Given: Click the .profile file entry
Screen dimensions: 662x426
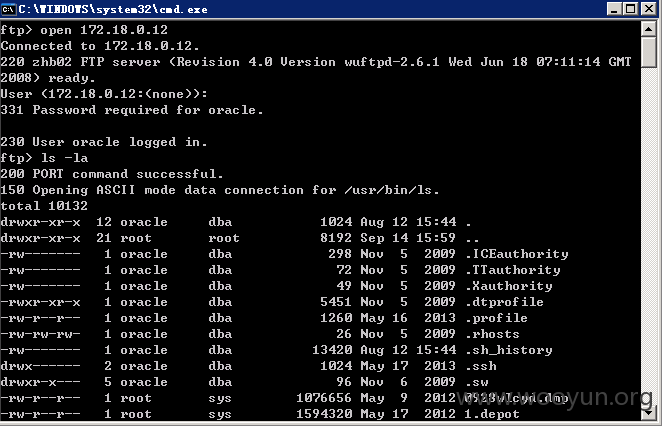Looking at the screenshot, I should click(x=496, y=318).
